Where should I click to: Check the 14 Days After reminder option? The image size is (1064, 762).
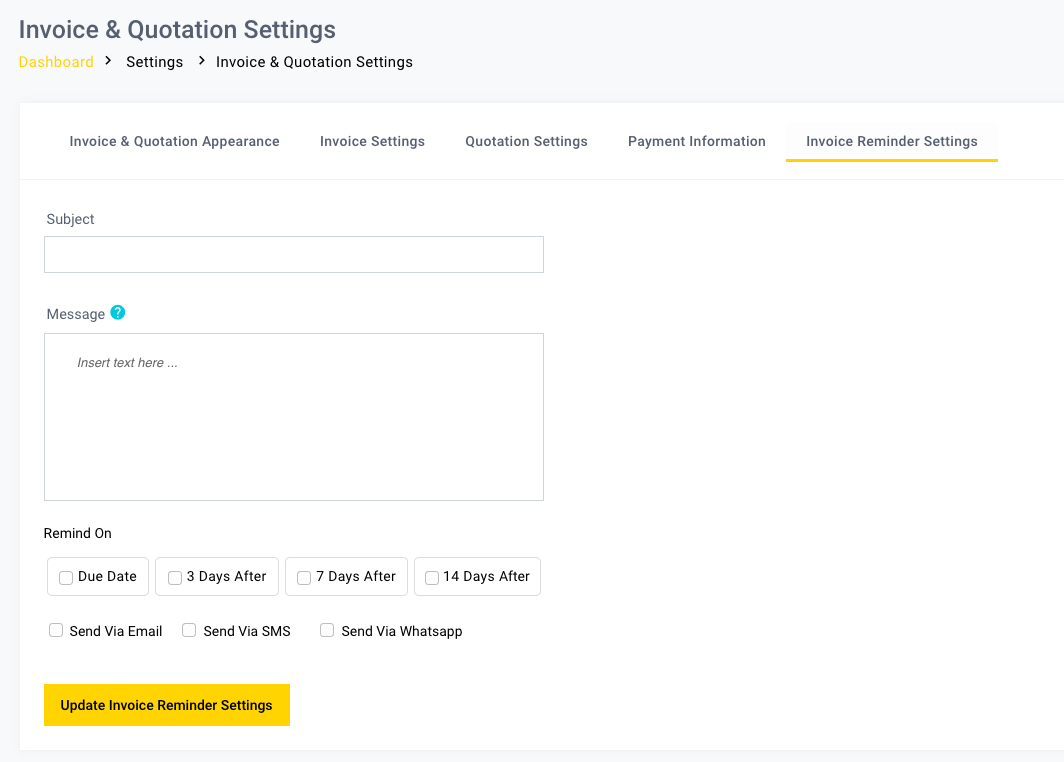pyautogui.click(x=432, y=577)
